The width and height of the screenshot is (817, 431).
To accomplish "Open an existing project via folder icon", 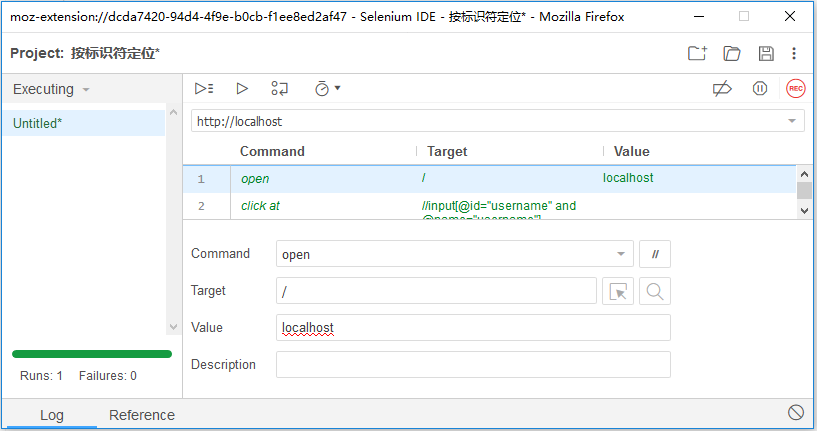I will (732, 53).
